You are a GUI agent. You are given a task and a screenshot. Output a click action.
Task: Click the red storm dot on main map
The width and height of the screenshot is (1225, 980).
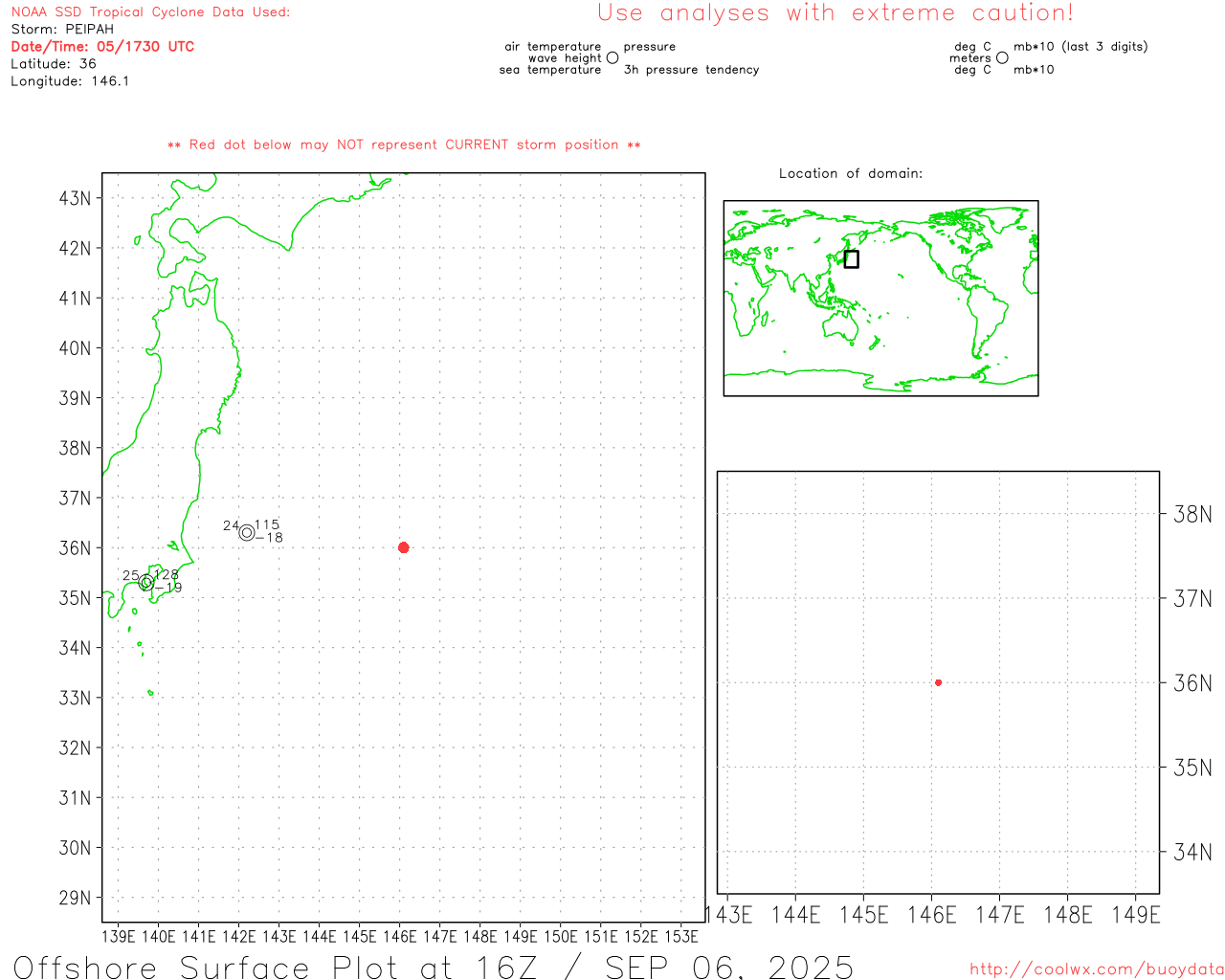click(x=403, y=547)
